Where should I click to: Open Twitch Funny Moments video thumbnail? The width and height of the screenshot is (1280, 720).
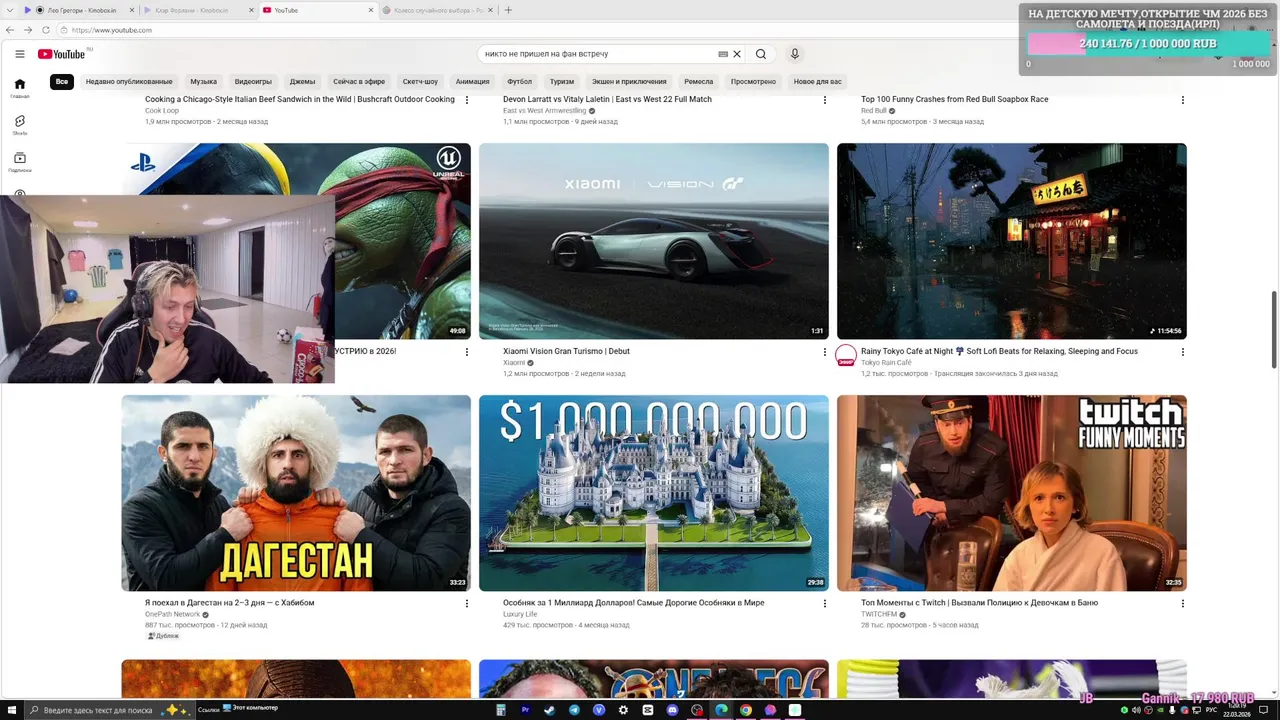pos(1012,493)
